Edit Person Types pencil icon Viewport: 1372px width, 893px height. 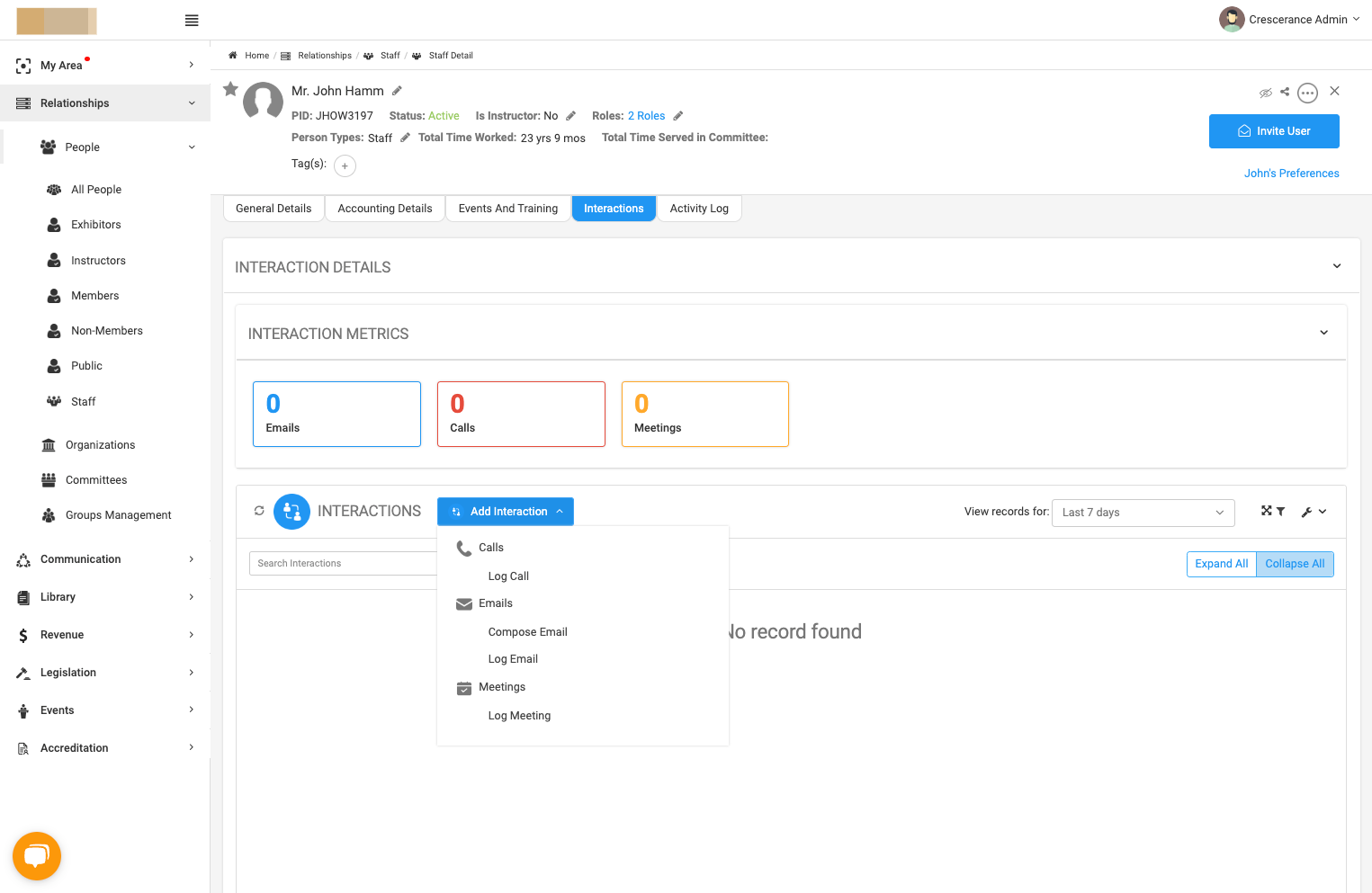coord(405,138)
